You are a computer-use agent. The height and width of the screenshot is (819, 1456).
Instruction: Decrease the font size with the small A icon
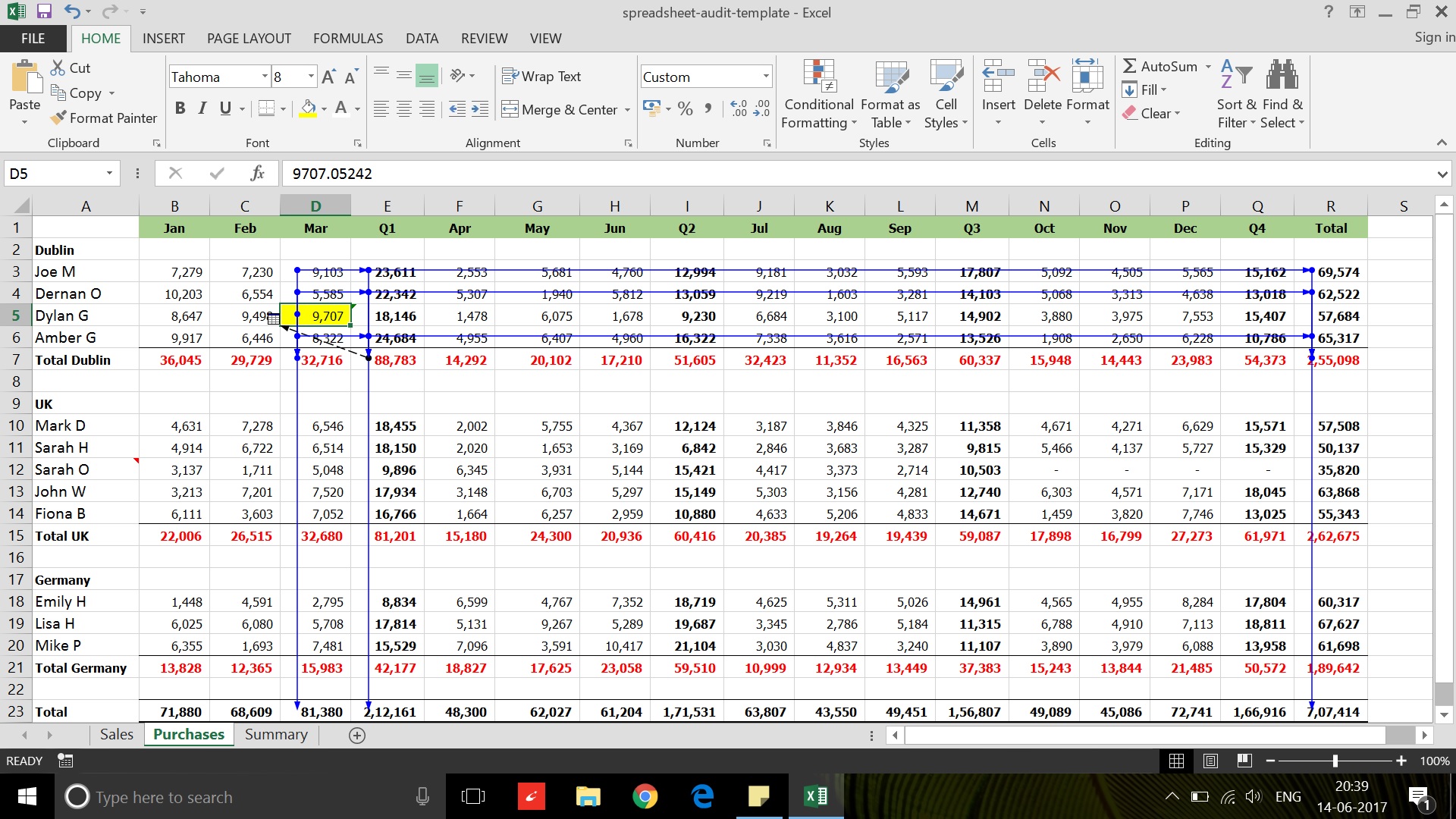[350, 77]
